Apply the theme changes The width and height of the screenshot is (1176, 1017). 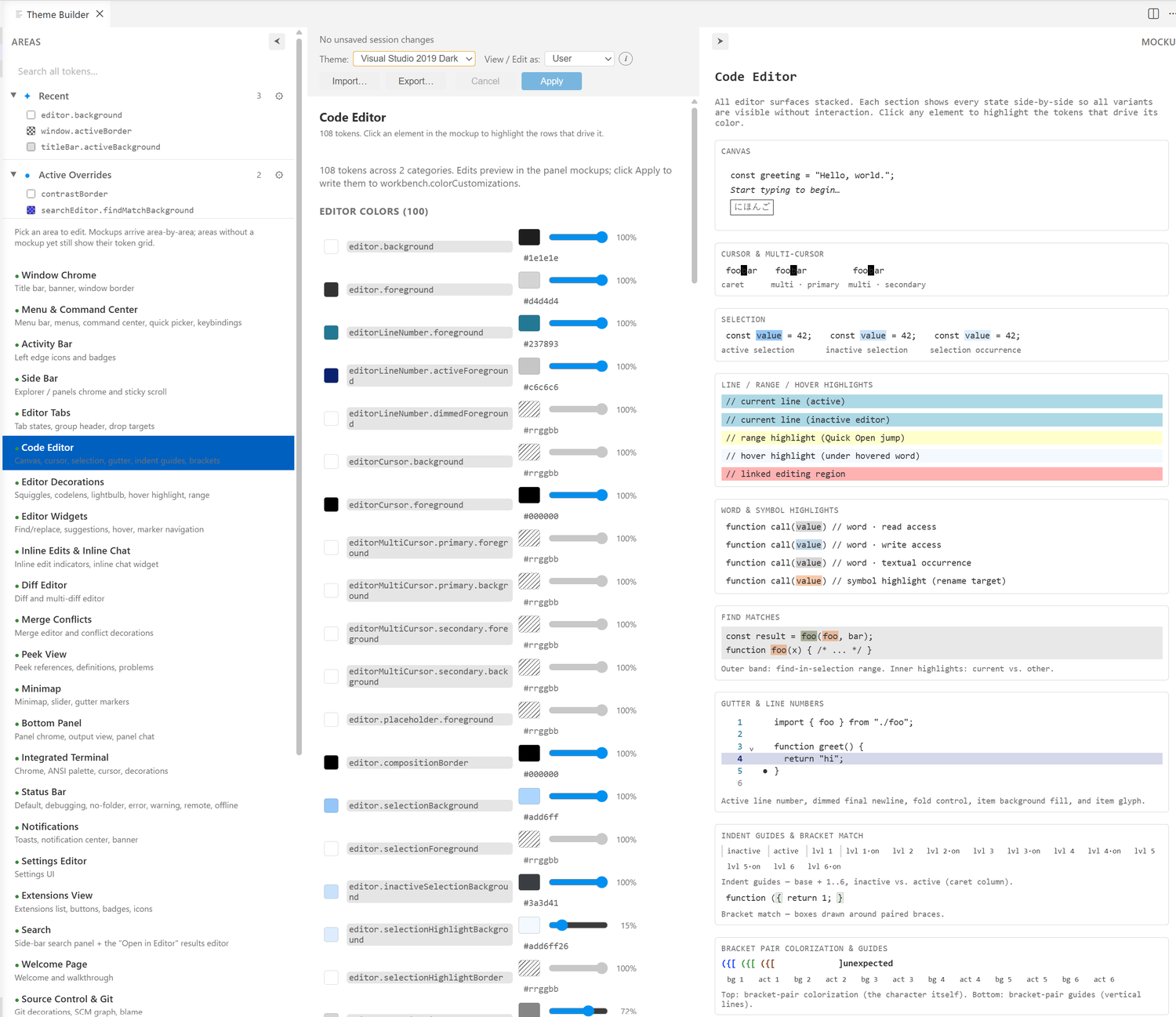[x=552, y=81]
